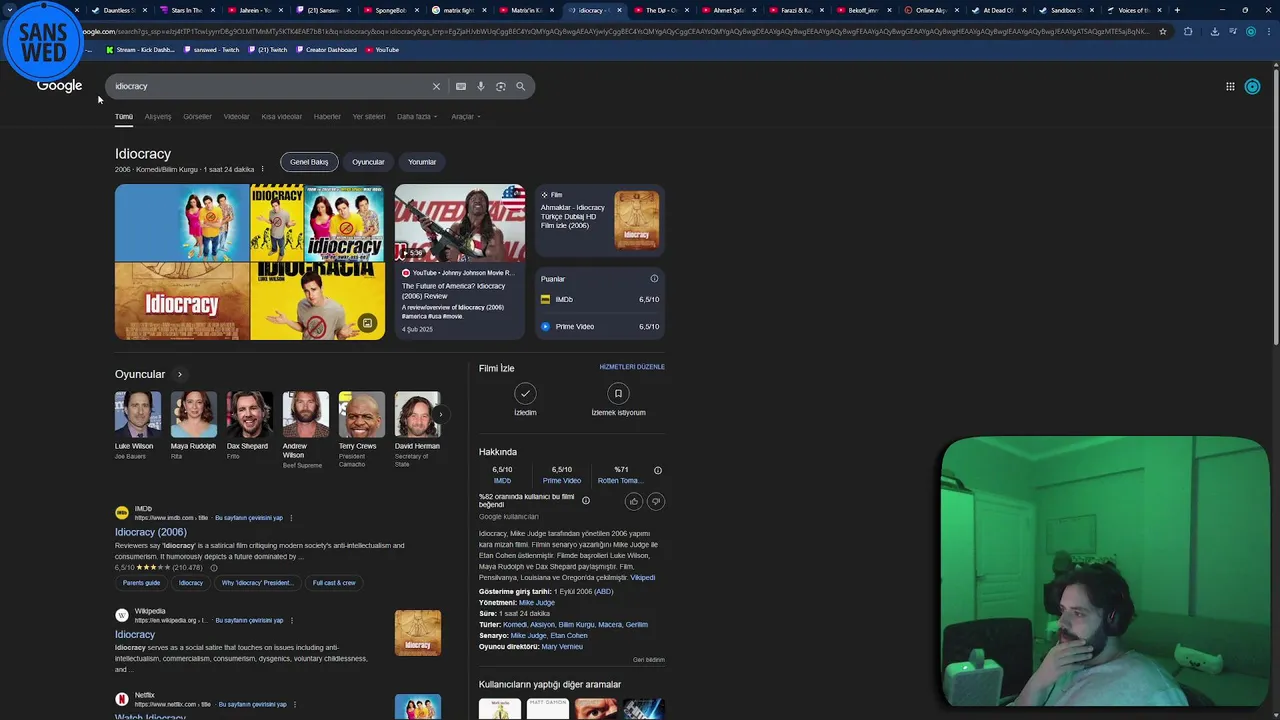Open the image gallery icon on poster collage
Viewport: 1280px width, 720px height.
pos(367,323)
